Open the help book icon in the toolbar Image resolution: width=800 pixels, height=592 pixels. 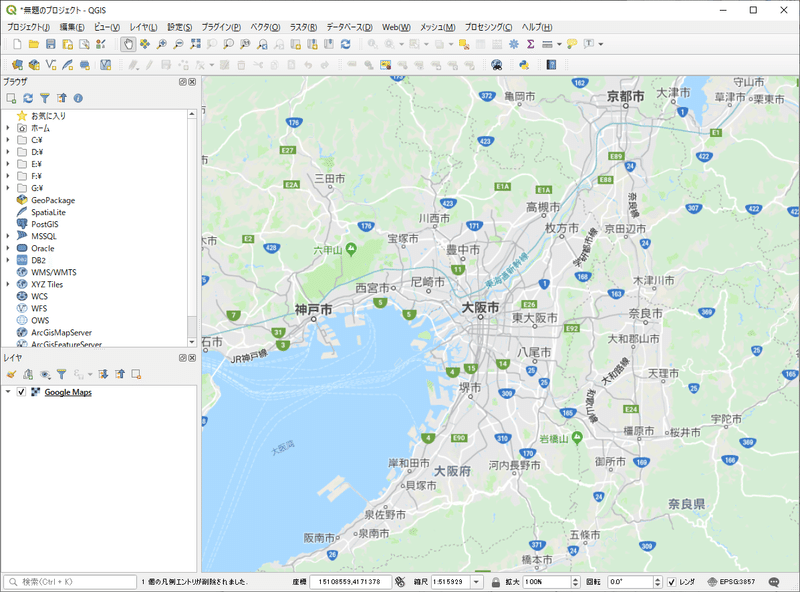[551, 65]
